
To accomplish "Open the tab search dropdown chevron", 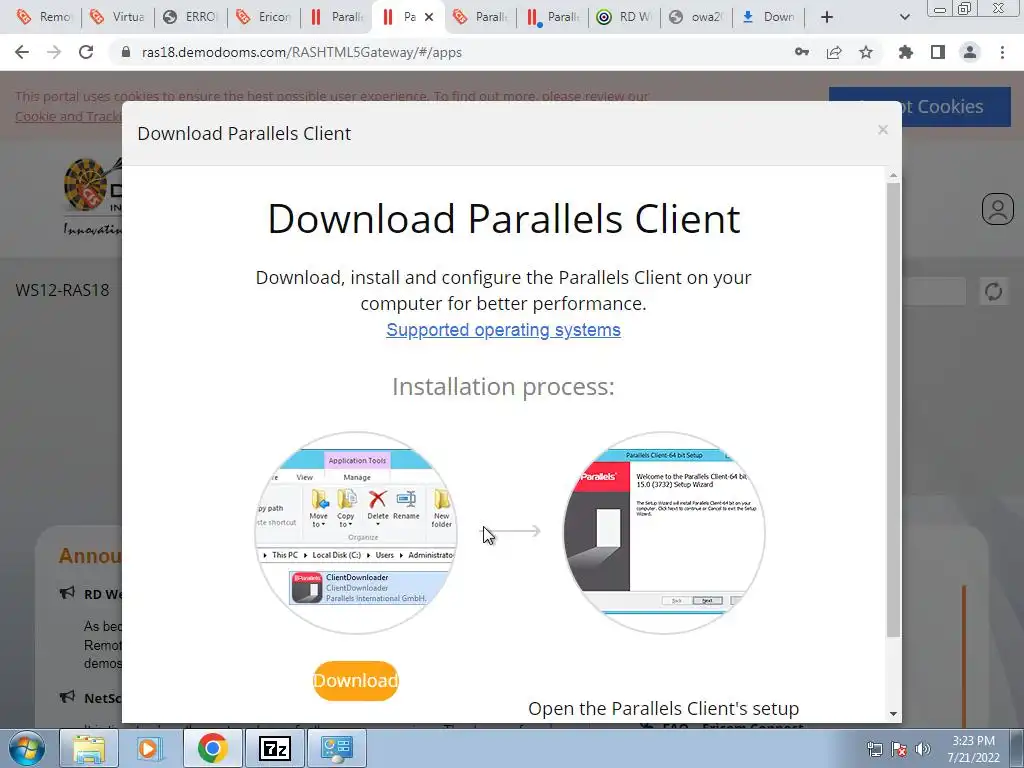I will pyautogui.click(x=904, y=17).
